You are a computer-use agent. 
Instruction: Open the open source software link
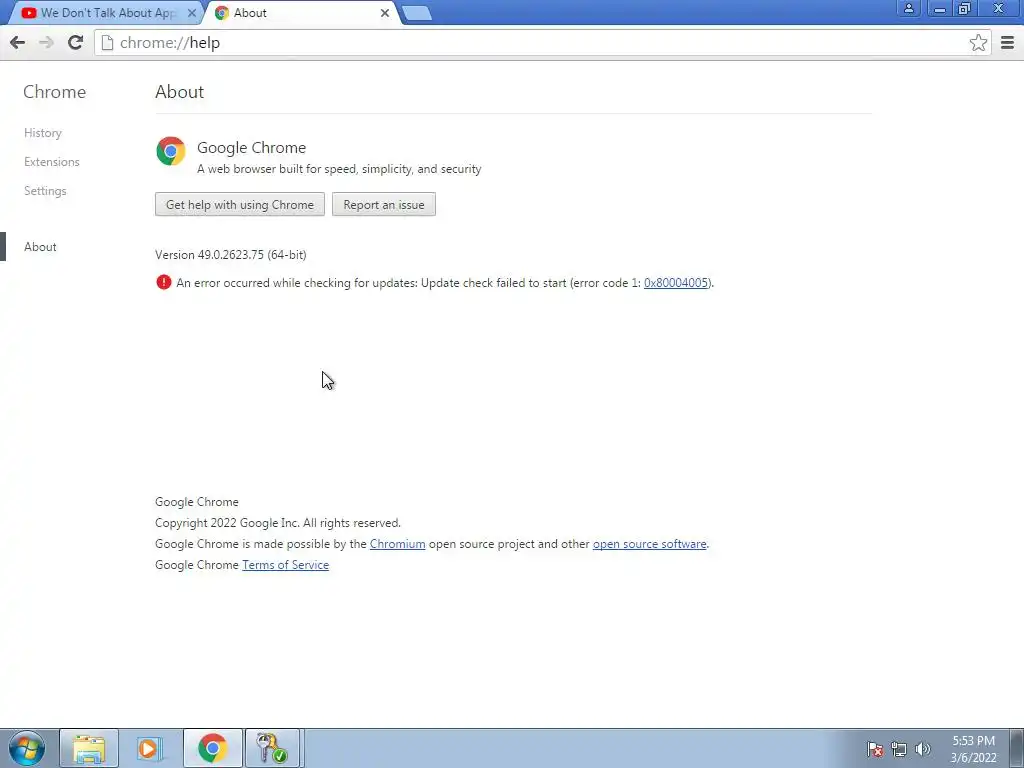click(649, 544)
